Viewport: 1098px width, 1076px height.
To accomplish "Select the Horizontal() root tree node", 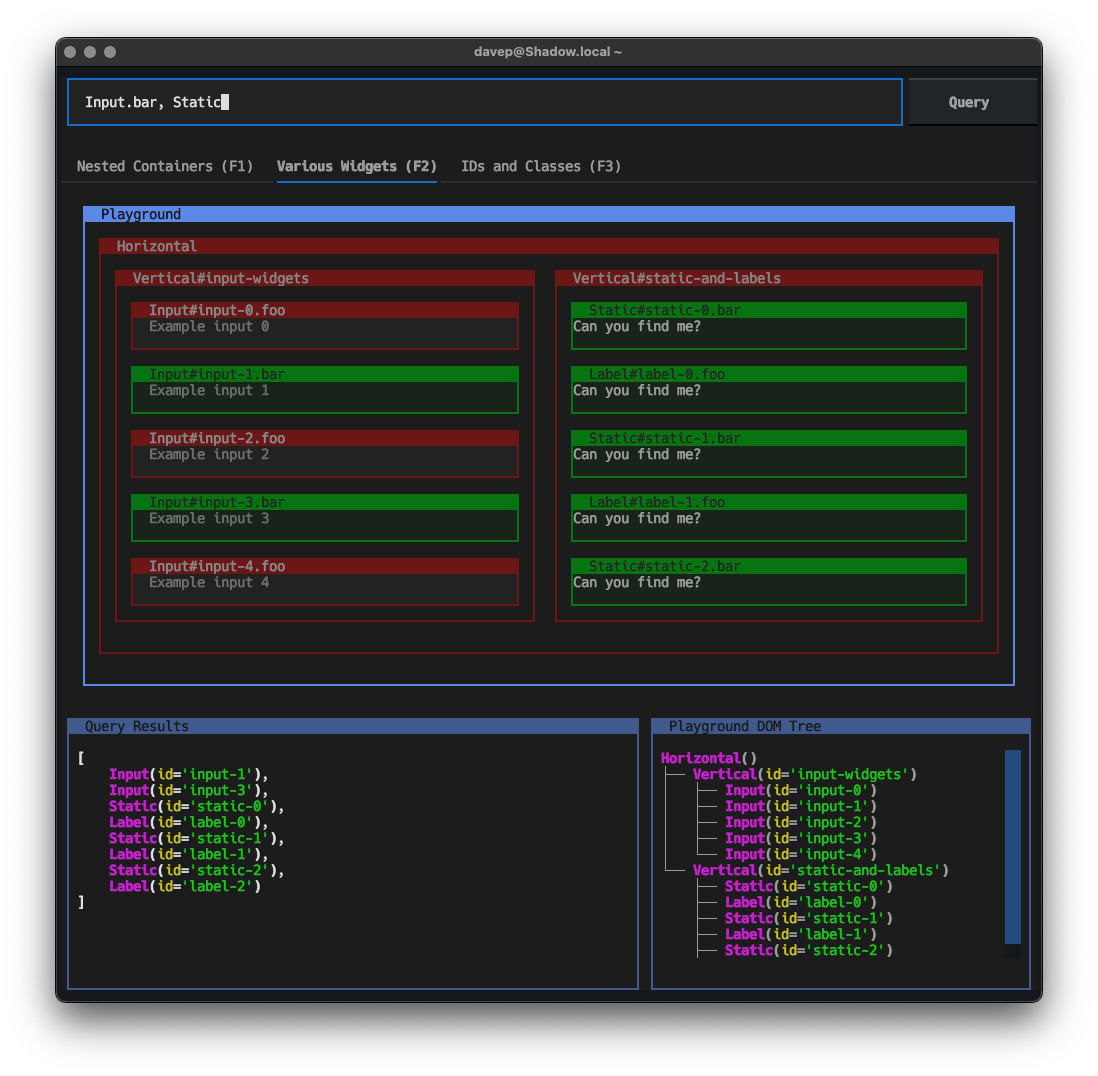I will point(708,758).
